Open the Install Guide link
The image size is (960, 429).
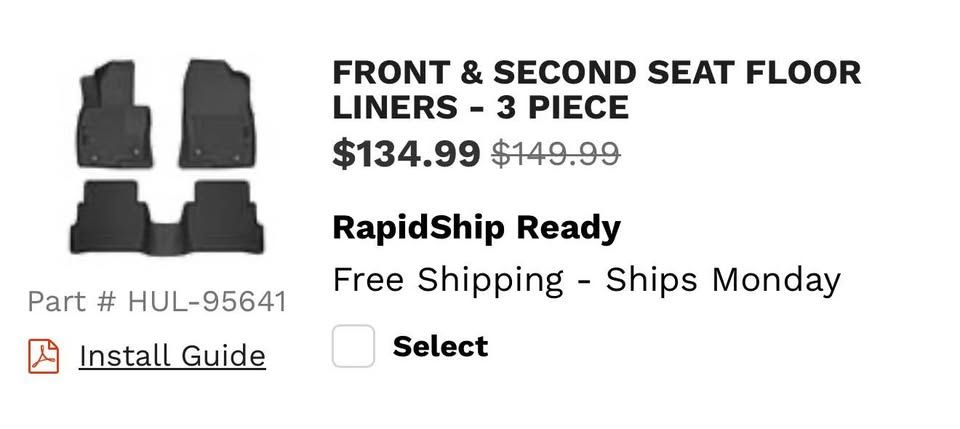coord(171,356)
